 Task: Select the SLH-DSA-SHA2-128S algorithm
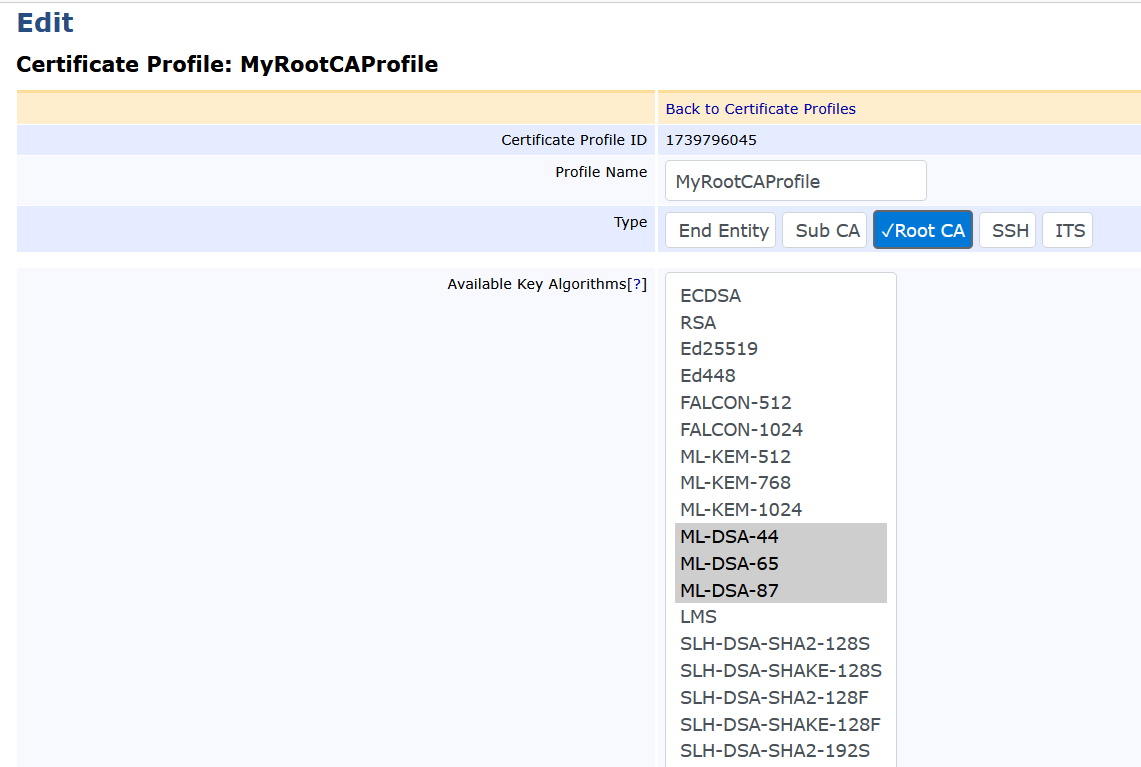pyautogui.click(x=775, y=643)
